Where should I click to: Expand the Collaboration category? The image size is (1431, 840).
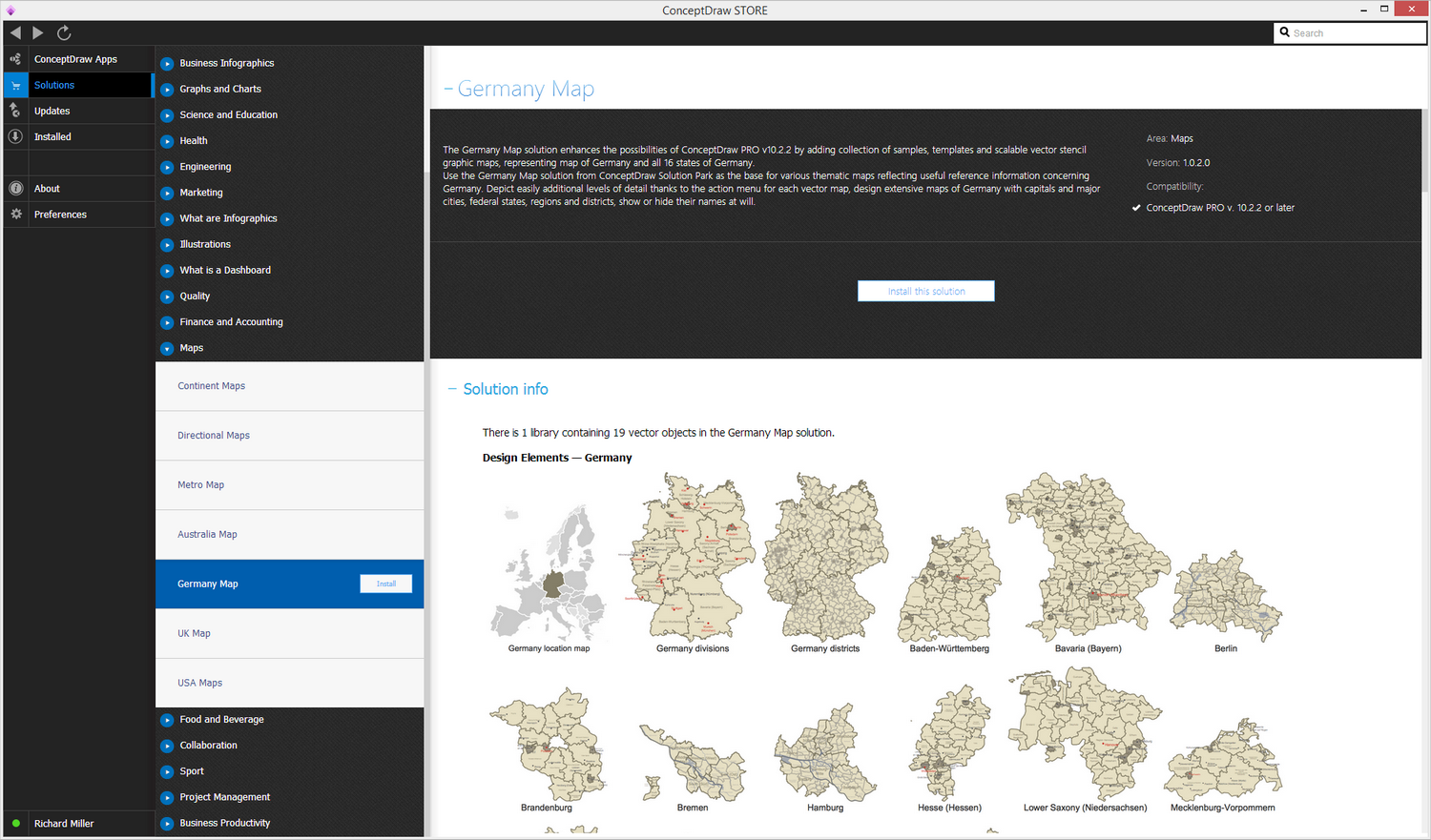coord(167,746)
